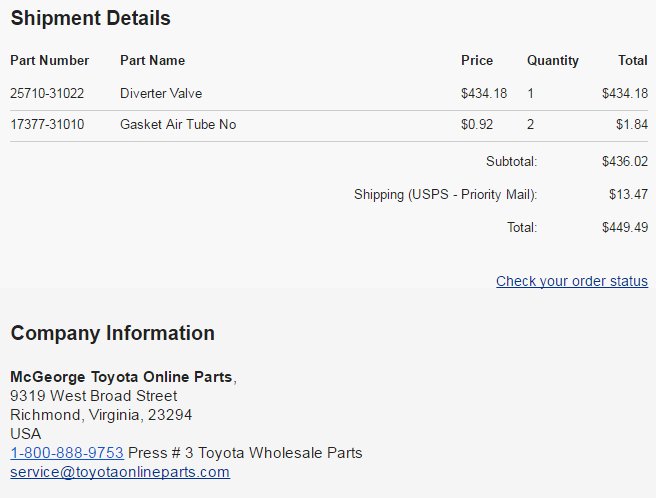Call the 1-800-888-9753 phone link
The height and width of the screenshot is (498, 656).
67,452
